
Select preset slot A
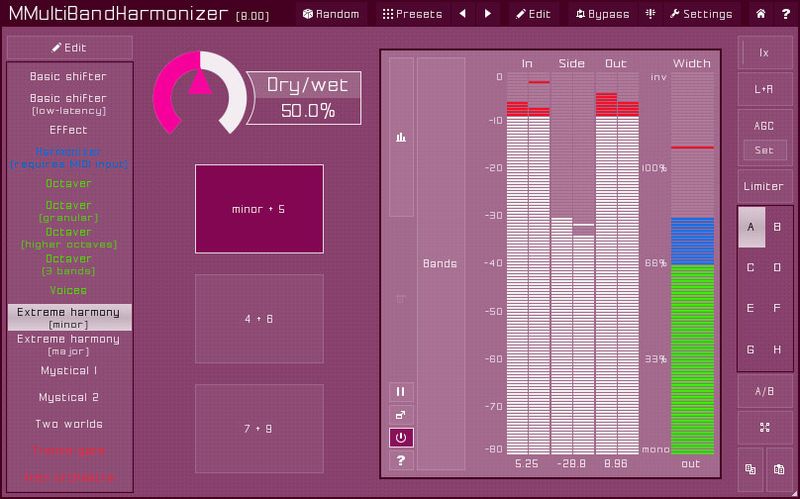pos(752,227)
